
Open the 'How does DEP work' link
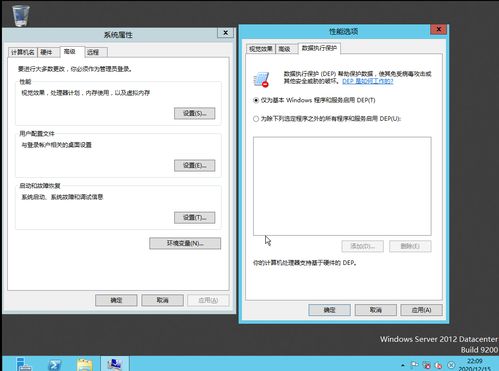pyautogui.click(x=368, y=81)
